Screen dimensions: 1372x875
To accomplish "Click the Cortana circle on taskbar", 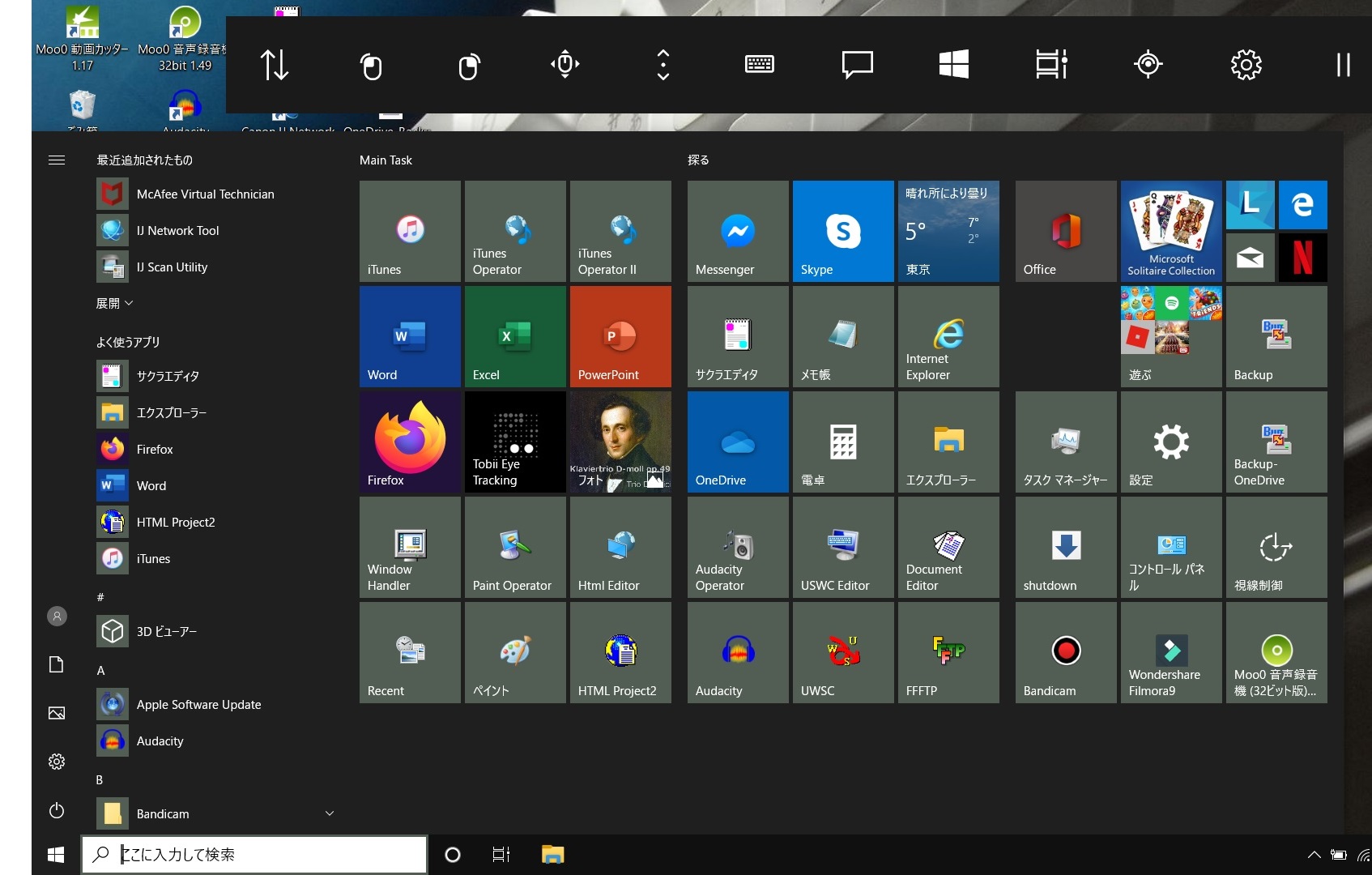I will (x=453, y=855).
